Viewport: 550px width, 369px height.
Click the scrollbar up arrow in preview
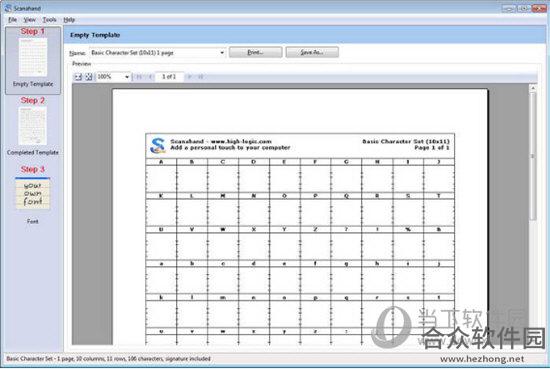coord(533,88)
